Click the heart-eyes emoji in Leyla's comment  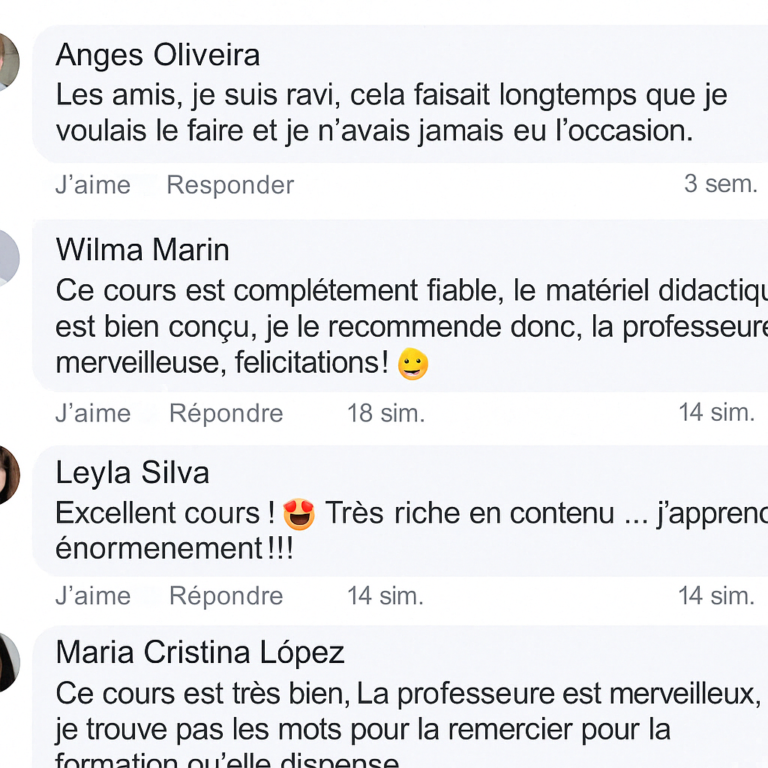coord(299,514)
